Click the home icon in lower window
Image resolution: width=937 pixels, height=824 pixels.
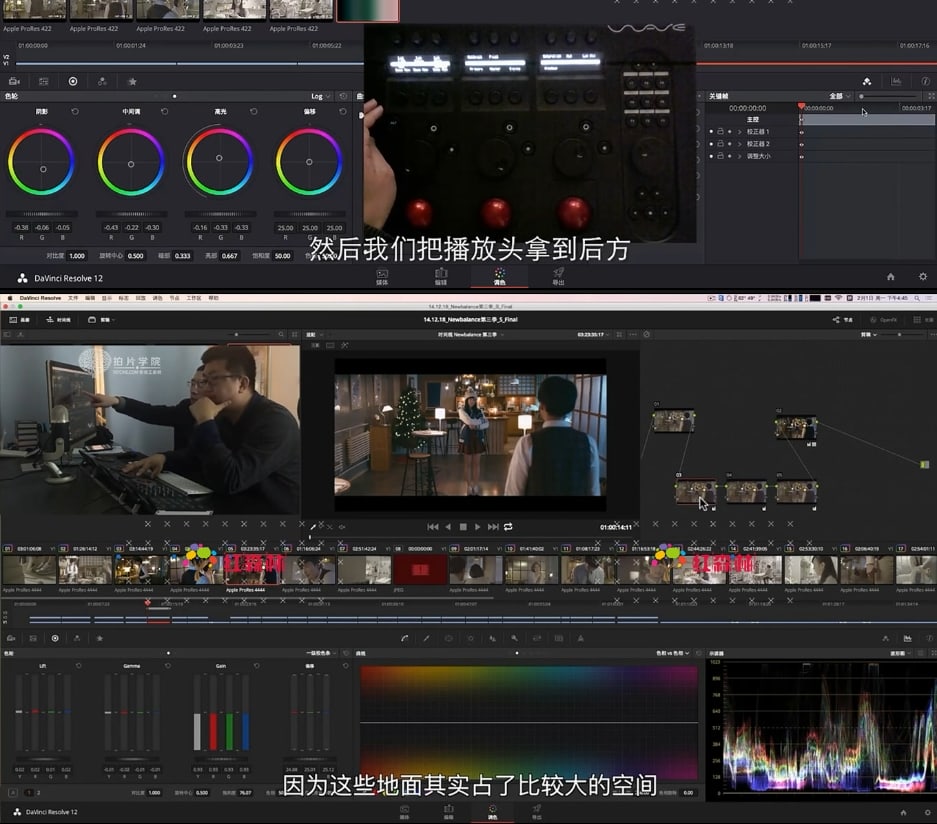(x=903, y=812)
